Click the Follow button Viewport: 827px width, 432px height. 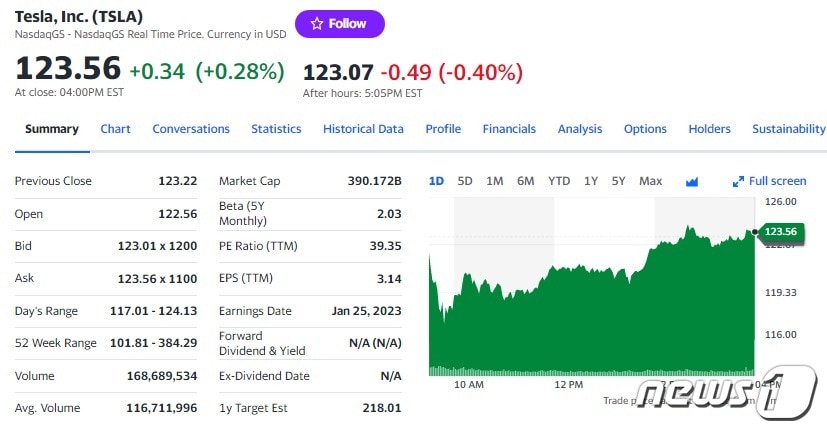click(x=339, y=24)
